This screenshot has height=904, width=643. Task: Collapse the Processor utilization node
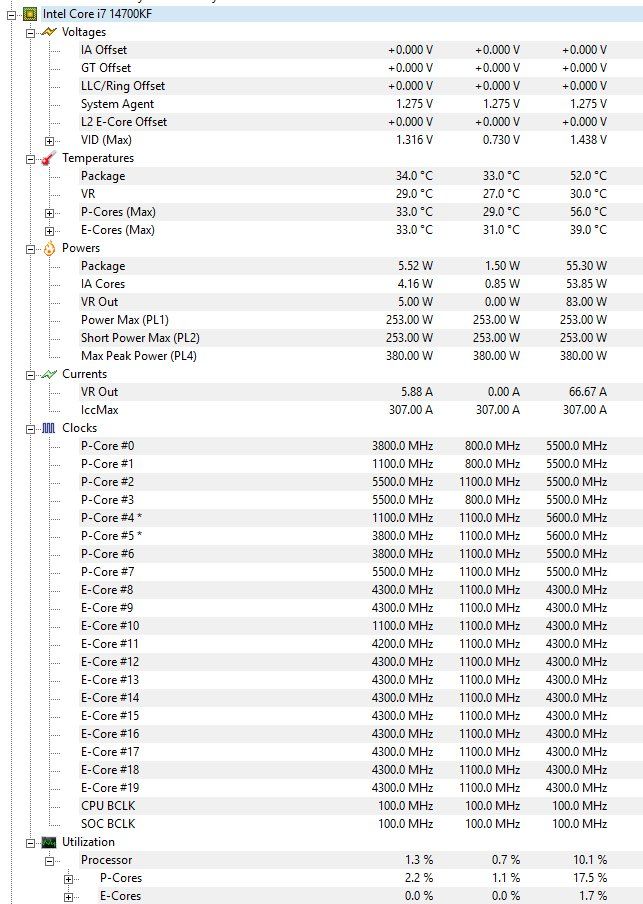pyautogui.click(x=50, y=861)
